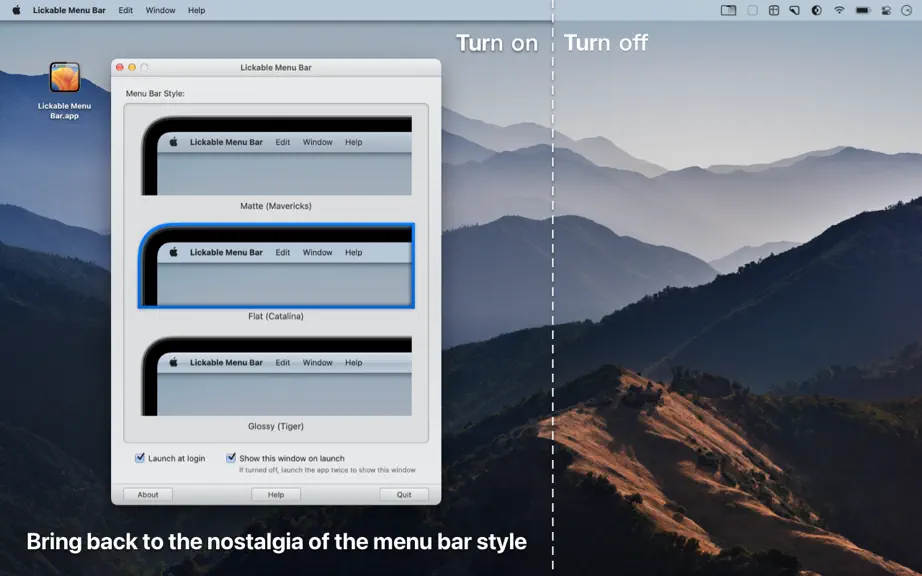Select the Glossy (Tiger) style thumbnail
Viewport: 922px width, 576px height.
click(x=276, y=376)
